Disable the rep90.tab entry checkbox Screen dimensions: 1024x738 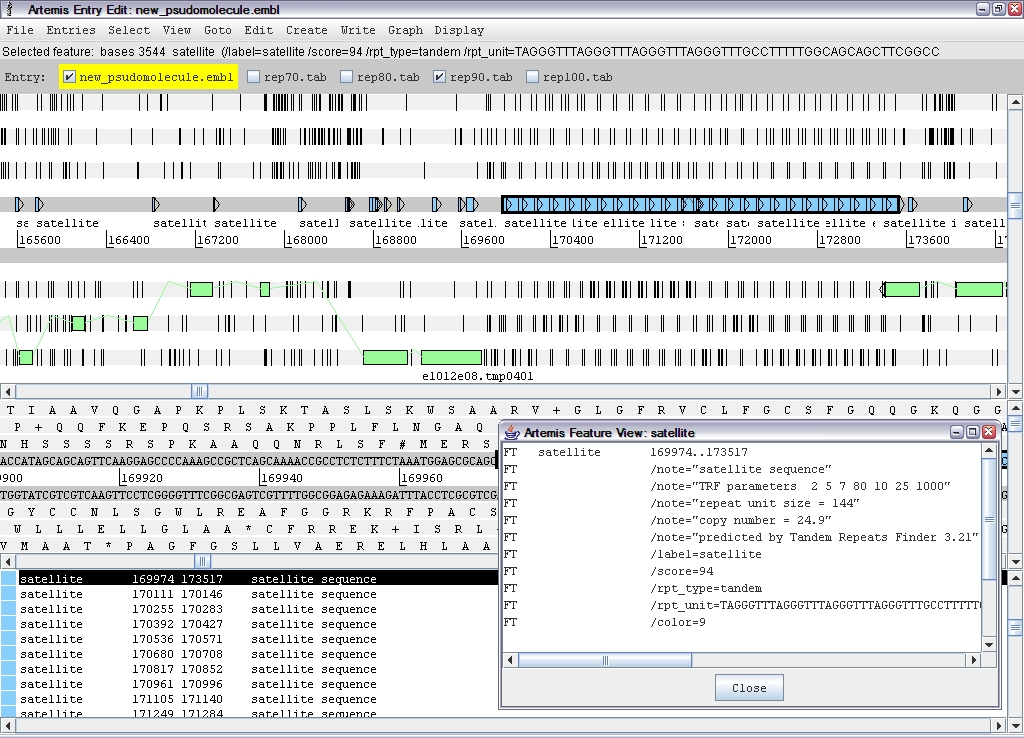coord(440,77)
